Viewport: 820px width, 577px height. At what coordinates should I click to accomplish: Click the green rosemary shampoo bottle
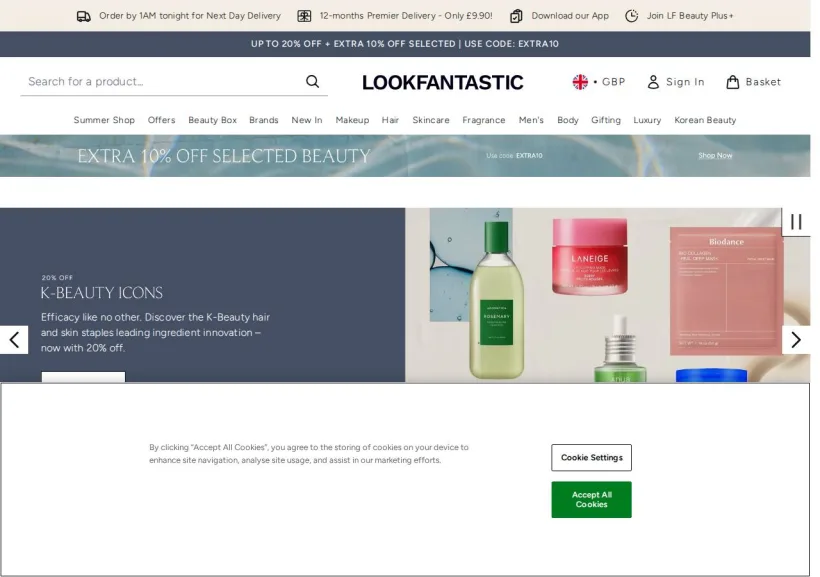[x=496, y=300]
